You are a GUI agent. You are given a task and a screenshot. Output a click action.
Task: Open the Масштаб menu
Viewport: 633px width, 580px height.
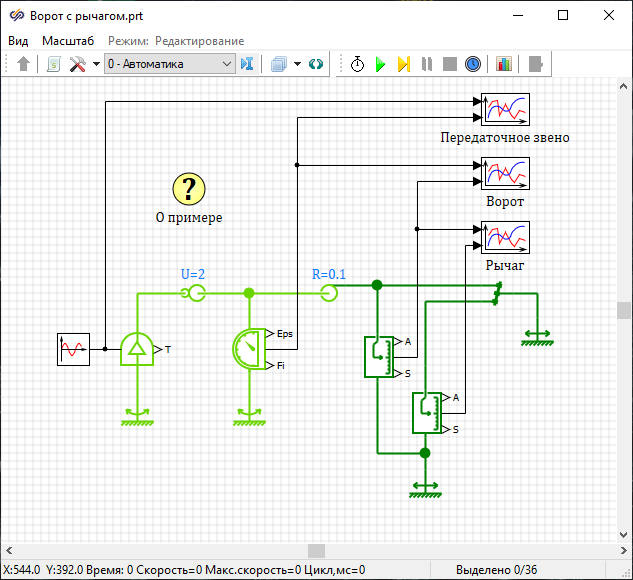coord(68,41)
